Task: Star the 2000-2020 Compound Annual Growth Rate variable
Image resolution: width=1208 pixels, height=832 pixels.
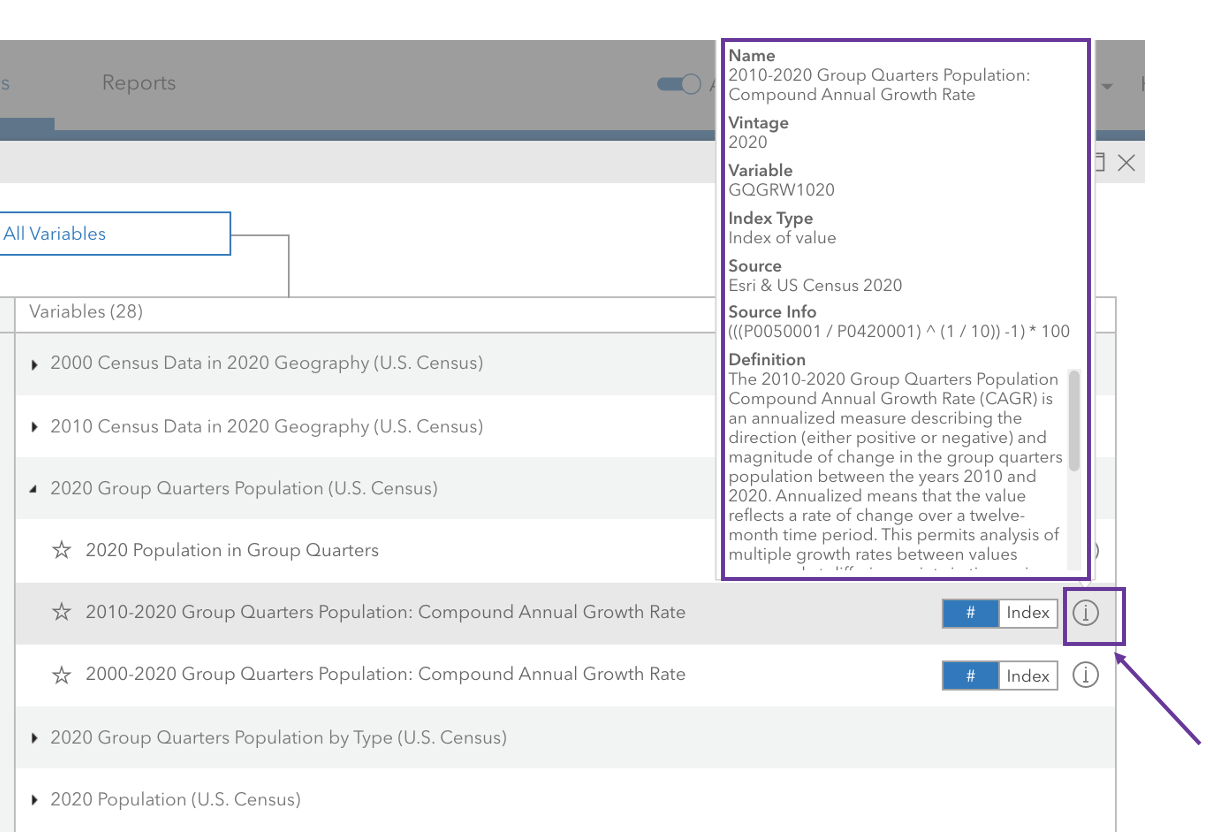Action: [x=62, y=675]
